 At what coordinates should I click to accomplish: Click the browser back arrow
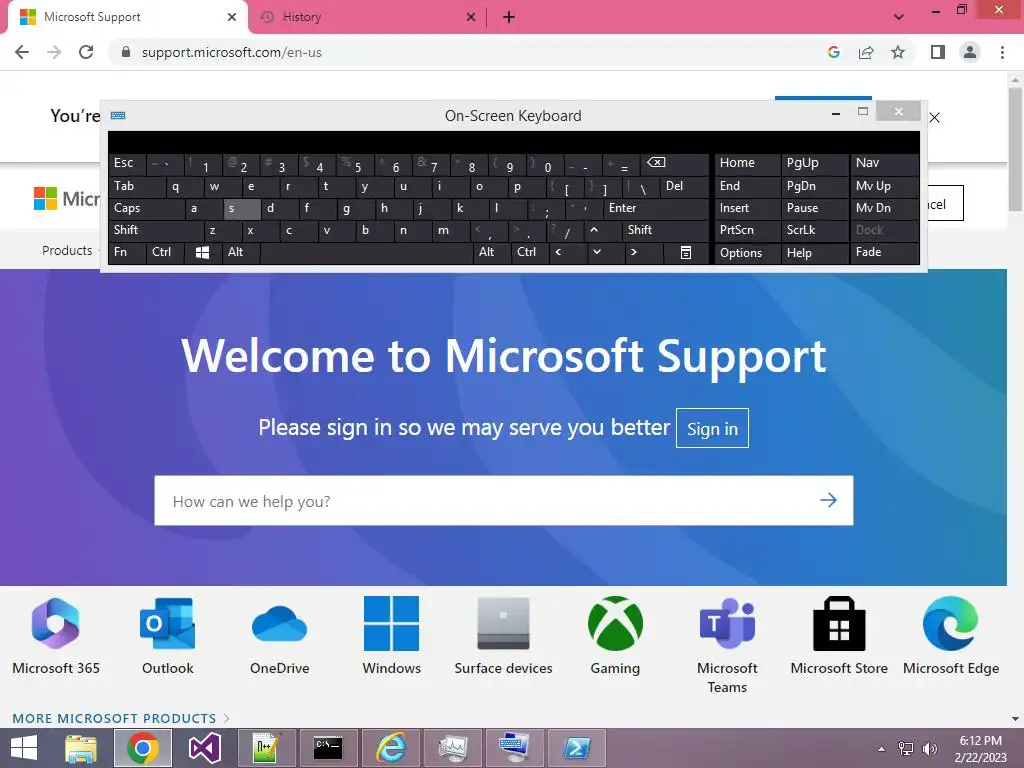(x=22, y=52)
